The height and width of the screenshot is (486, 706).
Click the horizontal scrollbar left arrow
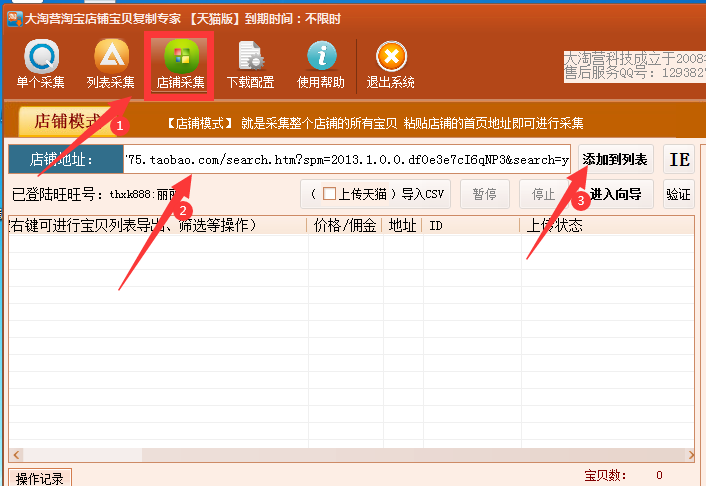16,454
